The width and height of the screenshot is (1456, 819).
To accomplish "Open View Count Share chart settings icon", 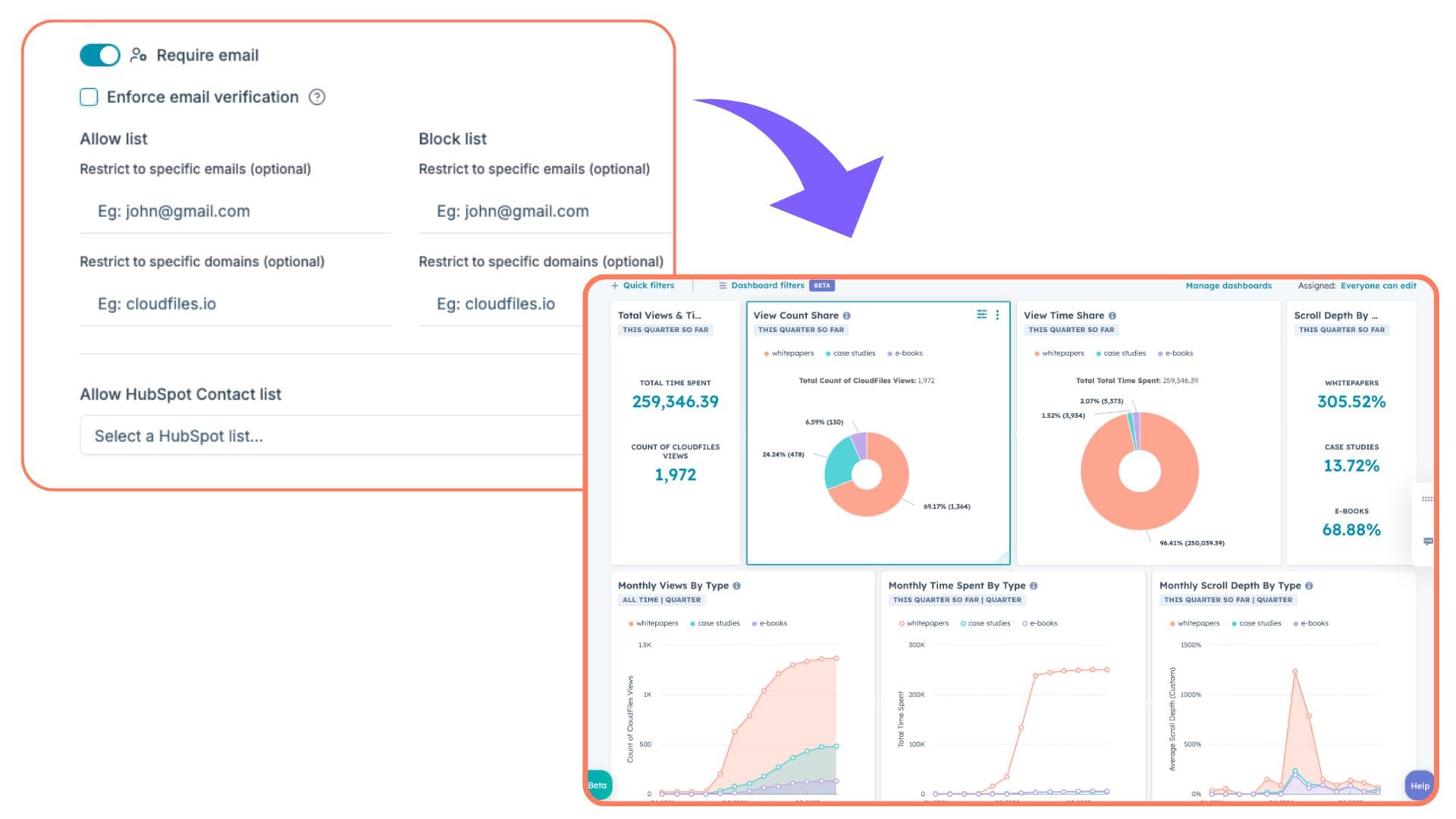I will click(981, 314).
